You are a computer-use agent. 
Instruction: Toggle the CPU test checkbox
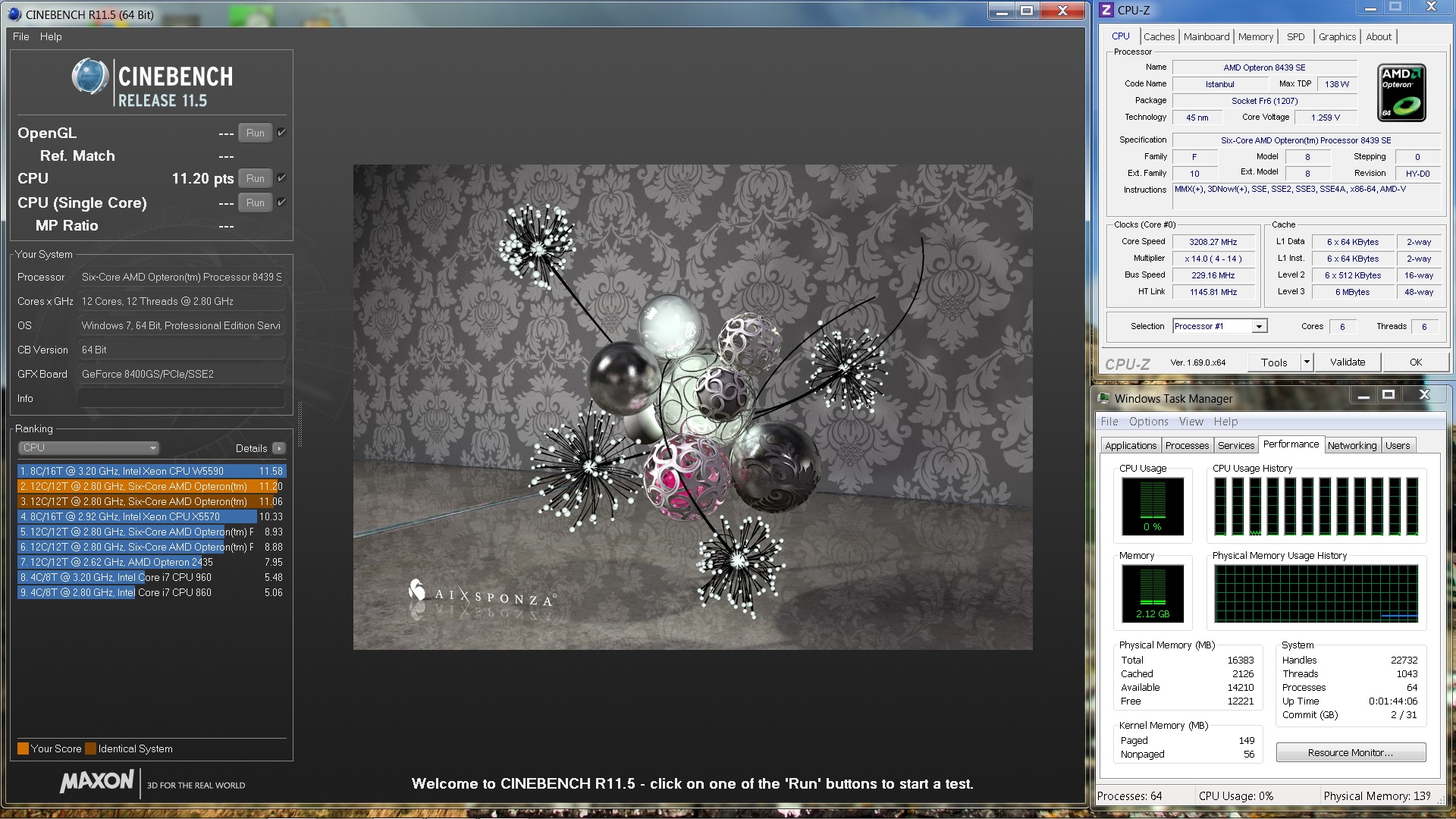pos(281,177)
